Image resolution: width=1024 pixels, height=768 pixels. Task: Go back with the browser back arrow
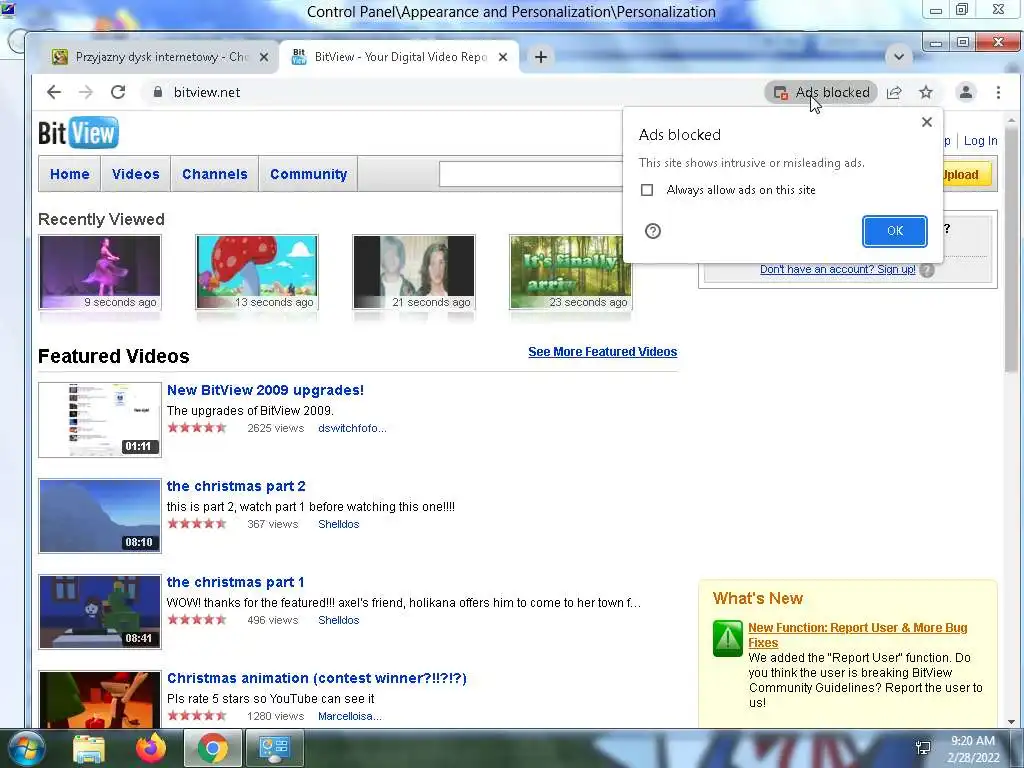click(x=54, y=92)
